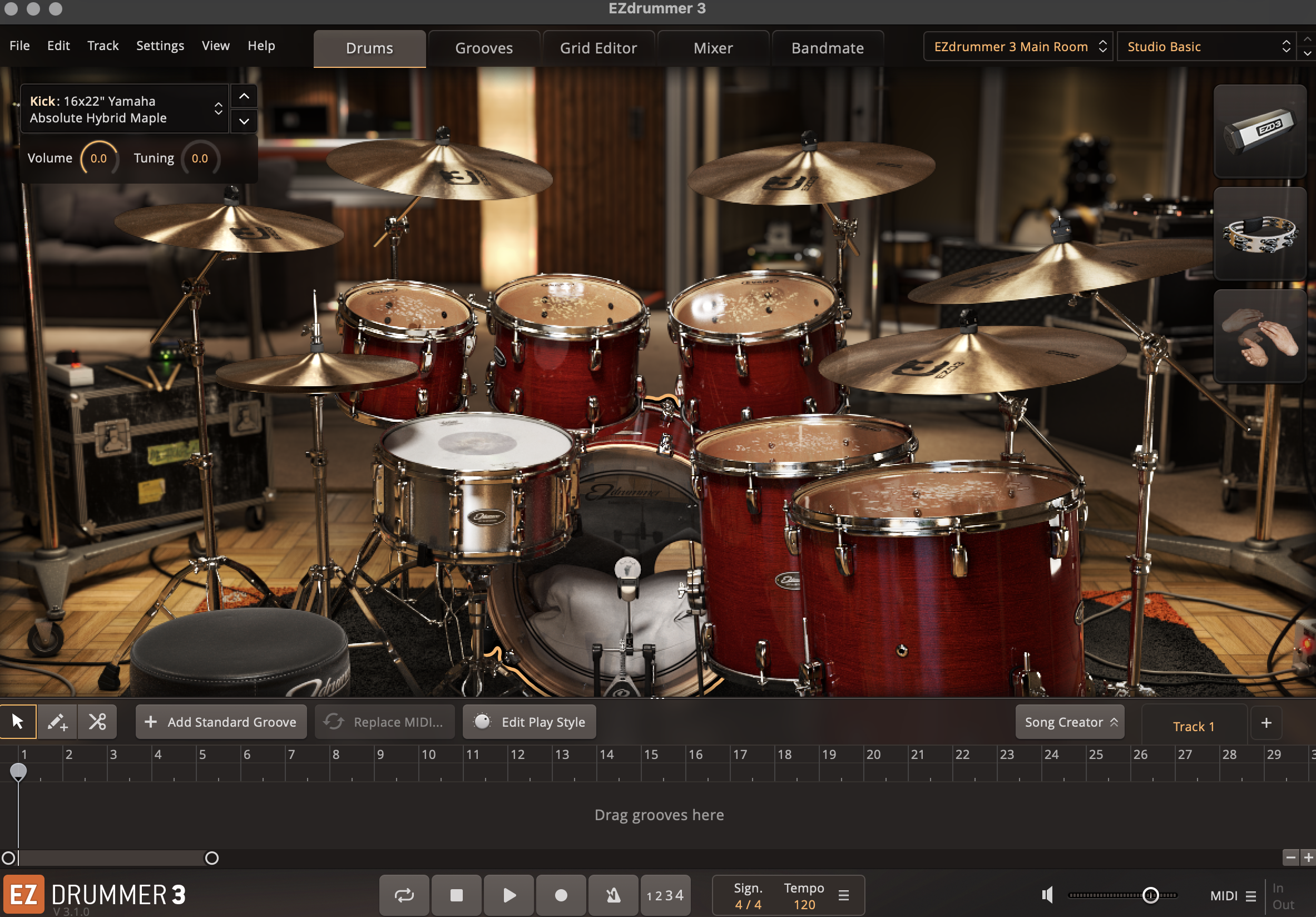This screenshot has height=917, width=1316.
Task: Toggle the metronome
Action: pos(613,895)
